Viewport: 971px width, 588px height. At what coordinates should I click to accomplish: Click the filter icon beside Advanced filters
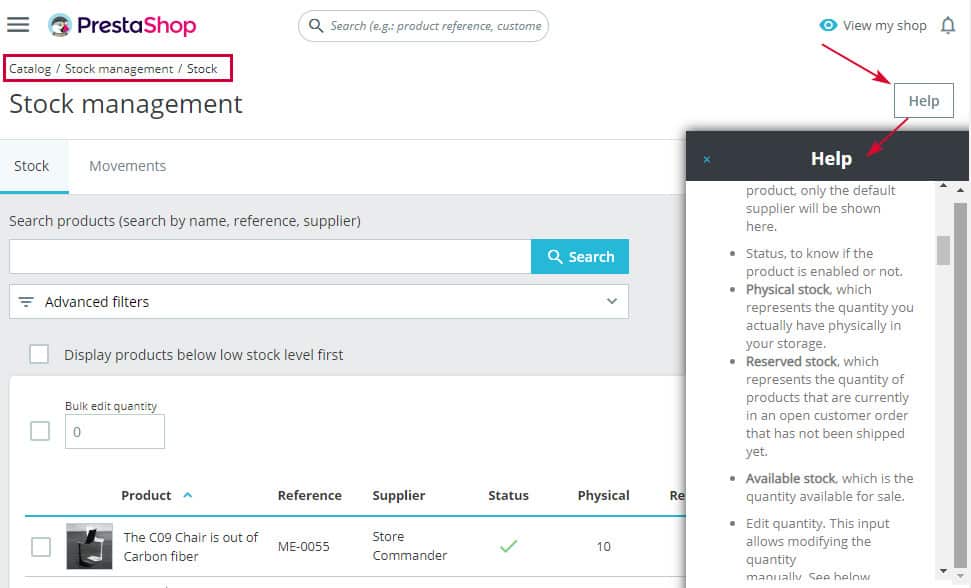point(26,302)
